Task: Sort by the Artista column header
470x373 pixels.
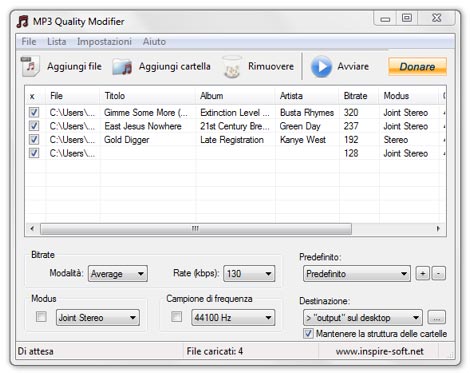Action: click(x=307, y=96)
